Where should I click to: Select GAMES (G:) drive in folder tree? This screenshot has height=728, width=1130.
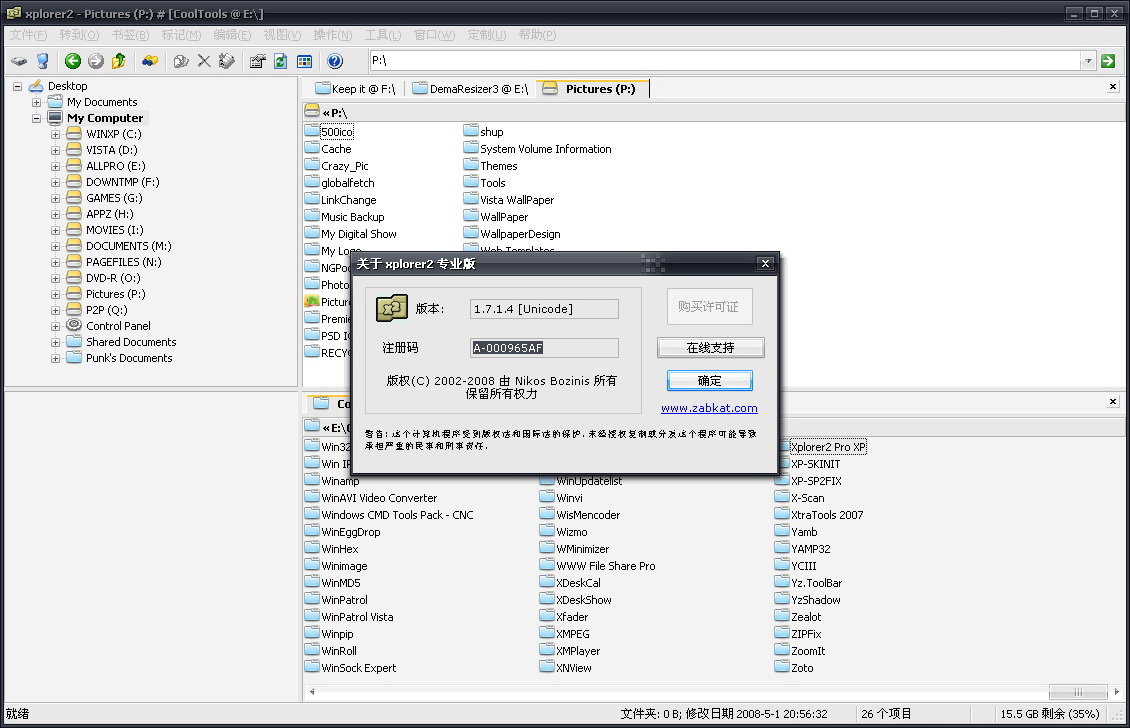coord(114,198)
